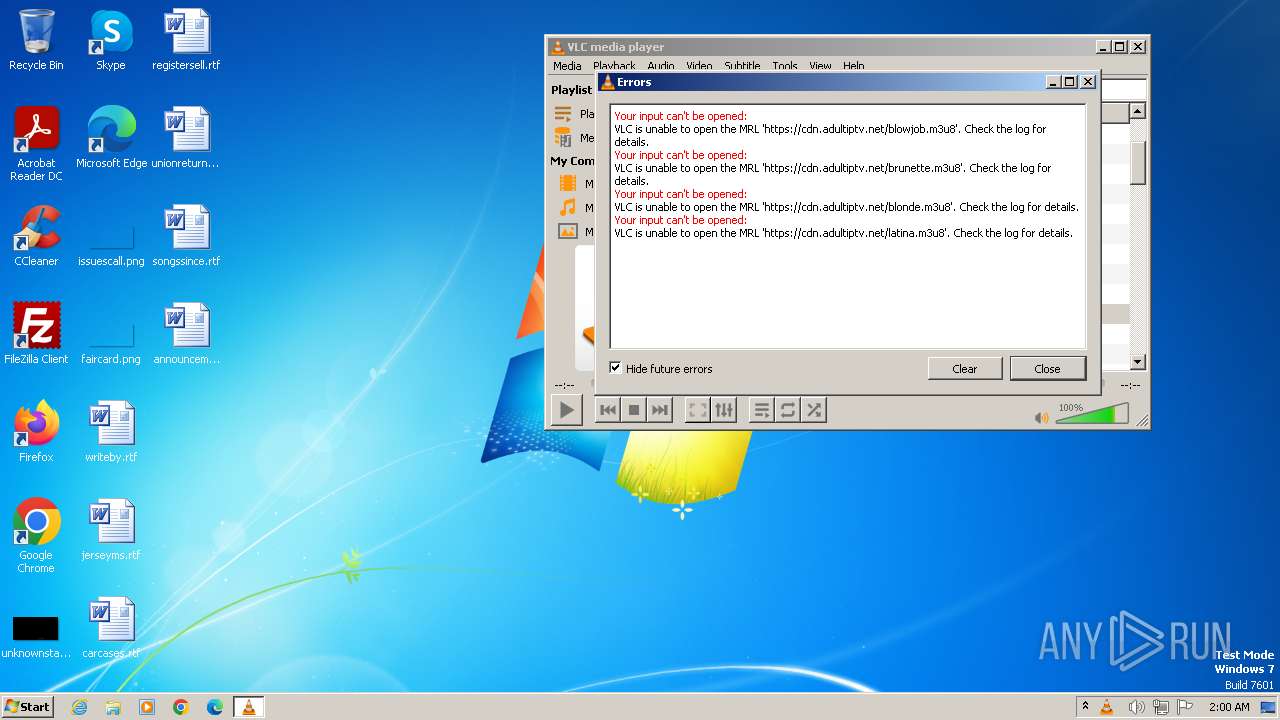
Task: Open VLC extended settings
Action: [x=724, y=409]
